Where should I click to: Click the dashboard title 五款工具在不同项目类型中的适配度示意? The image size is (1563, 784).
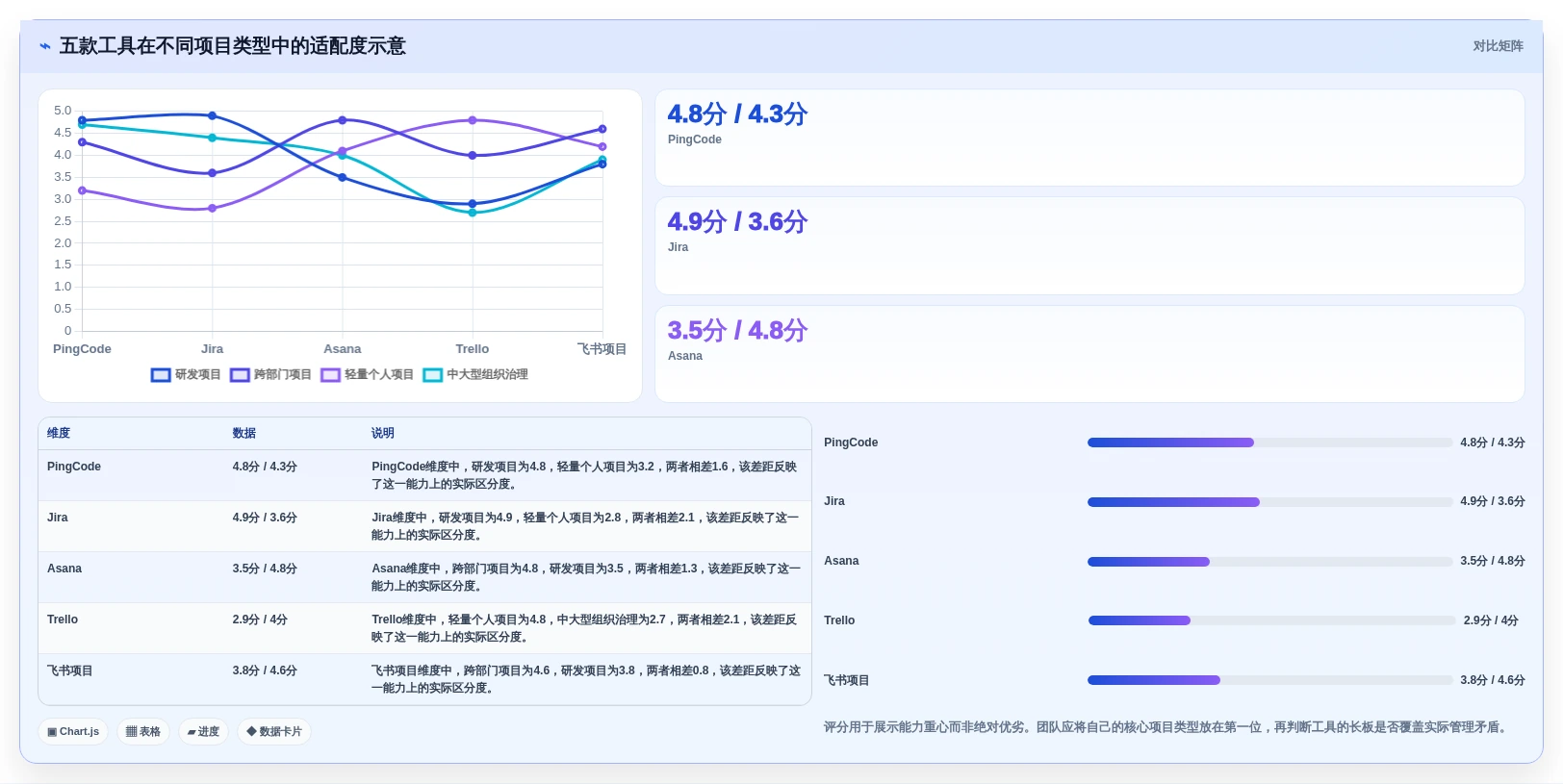pyautogui.click(x=233, y=46)
